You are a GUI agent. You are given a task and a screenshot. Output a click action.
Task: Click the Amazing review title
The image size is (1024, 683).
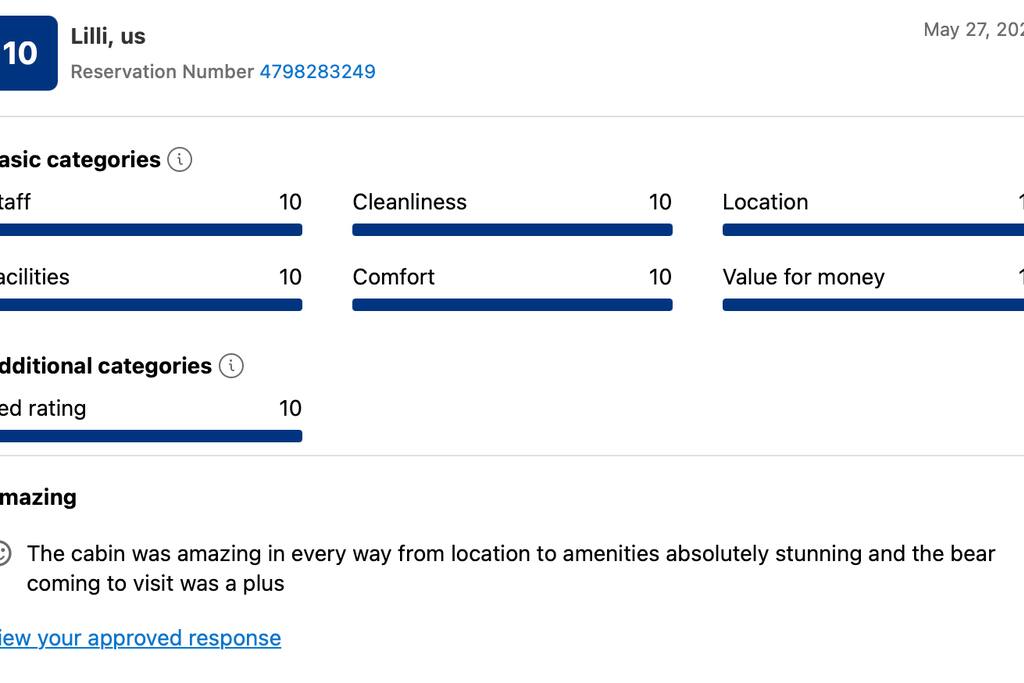38,497
